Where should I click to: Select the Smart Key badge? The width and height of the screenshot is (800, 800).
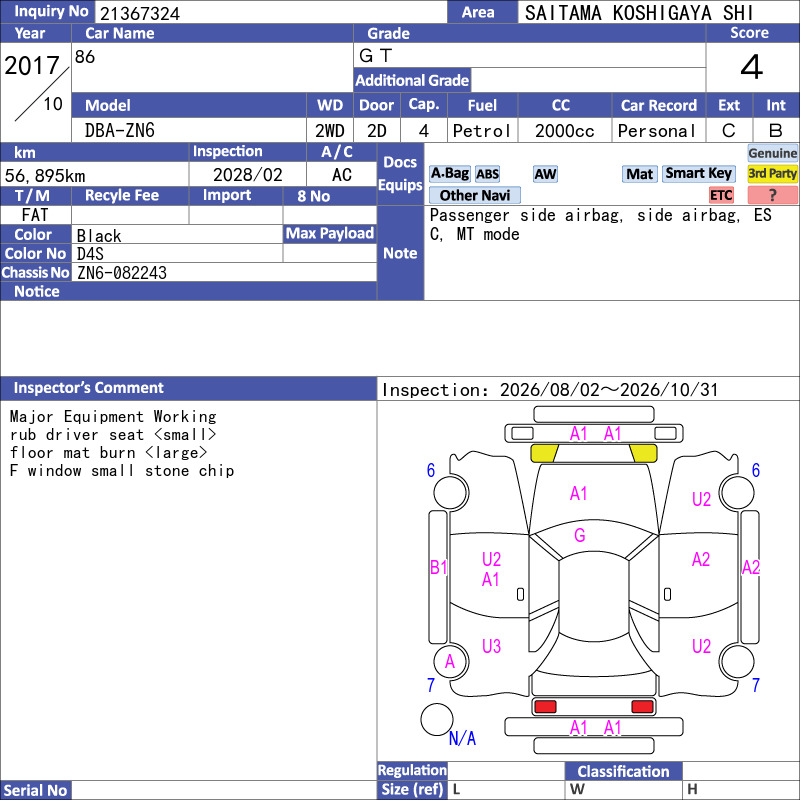coord(698,174)
